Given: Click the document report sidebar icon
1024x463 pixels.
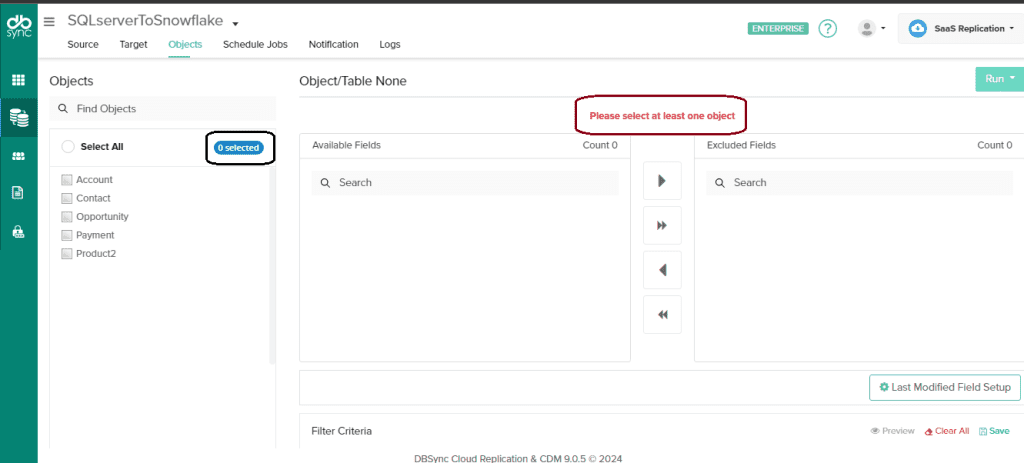Looking at the screenshot, I should [x=18, y=193].
